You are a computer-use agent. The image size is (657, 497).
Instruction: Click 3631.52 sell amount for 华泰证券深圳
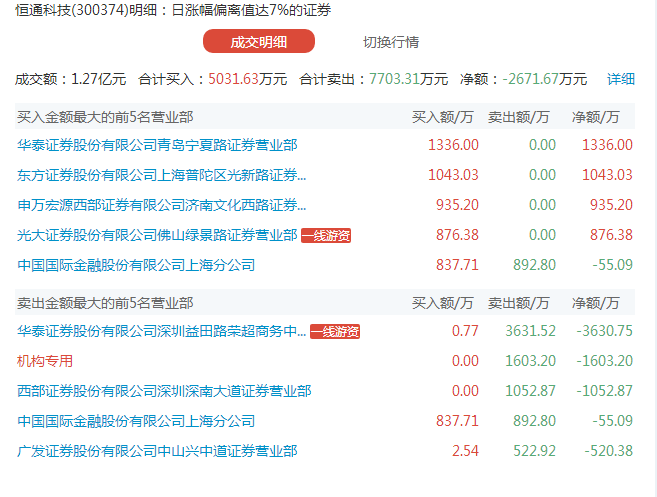(x=530, y=331)
